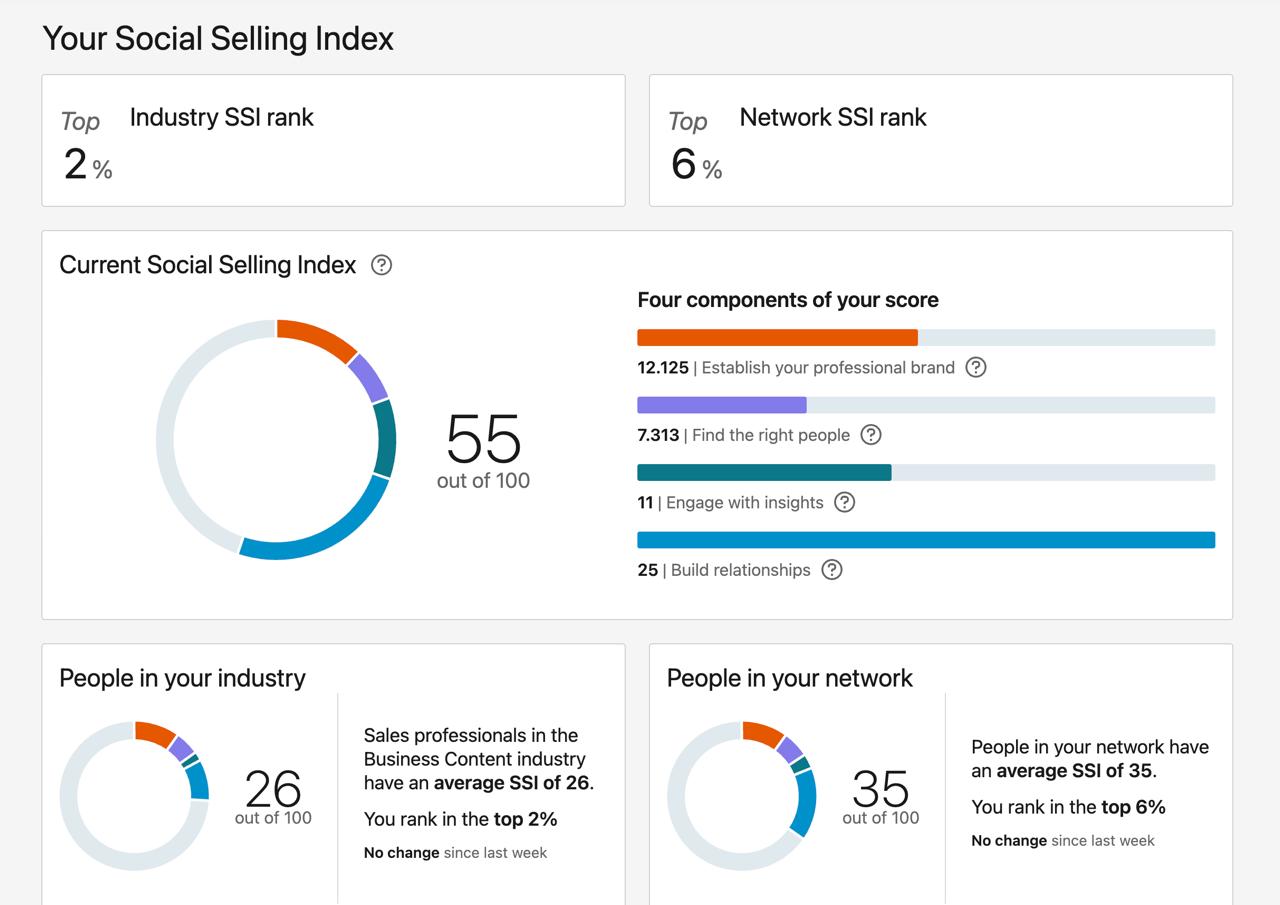Click teal bar for Engage with insights
The width and height of the screenshot is (1280, 905).
(764, 473)
